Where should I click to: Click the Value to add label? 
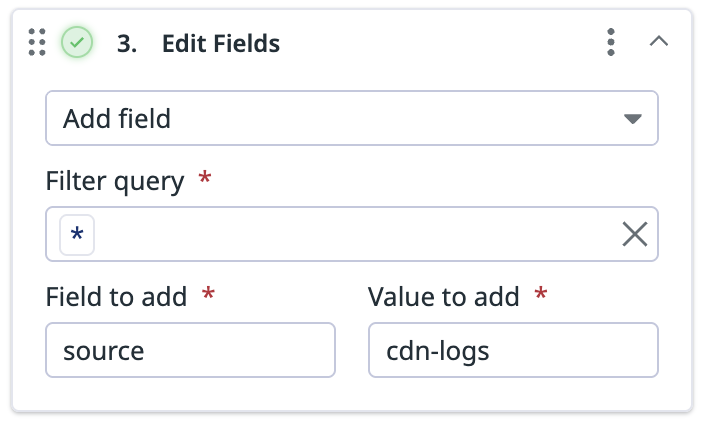tap(444, 297)
